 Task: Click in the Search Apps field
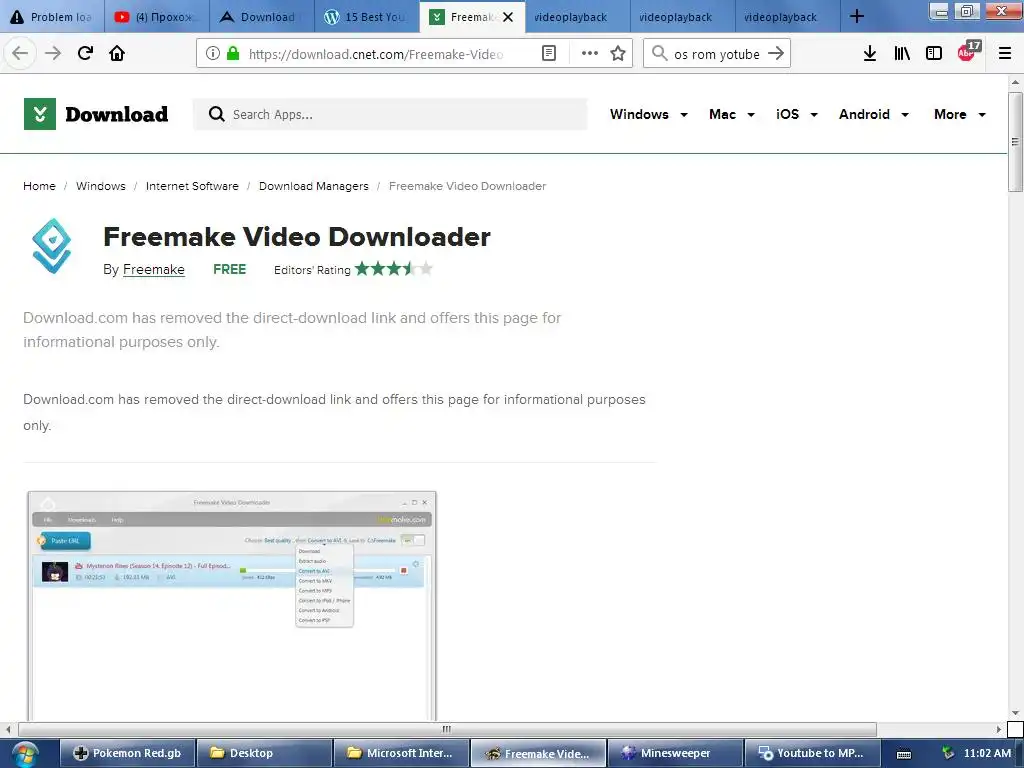click(390, 114)
